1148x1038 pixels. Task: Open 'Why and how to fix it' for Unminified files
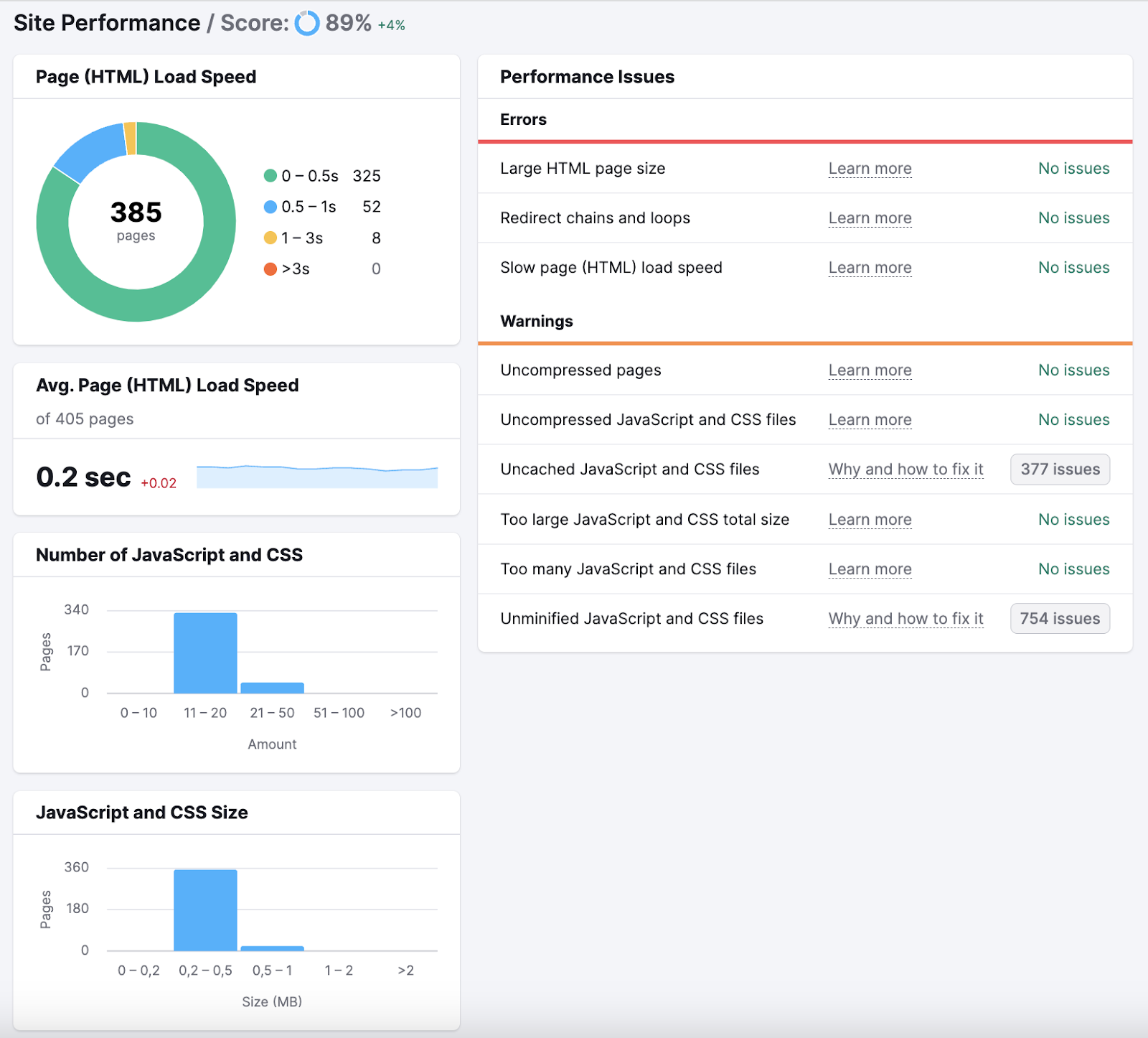point(905,619)
